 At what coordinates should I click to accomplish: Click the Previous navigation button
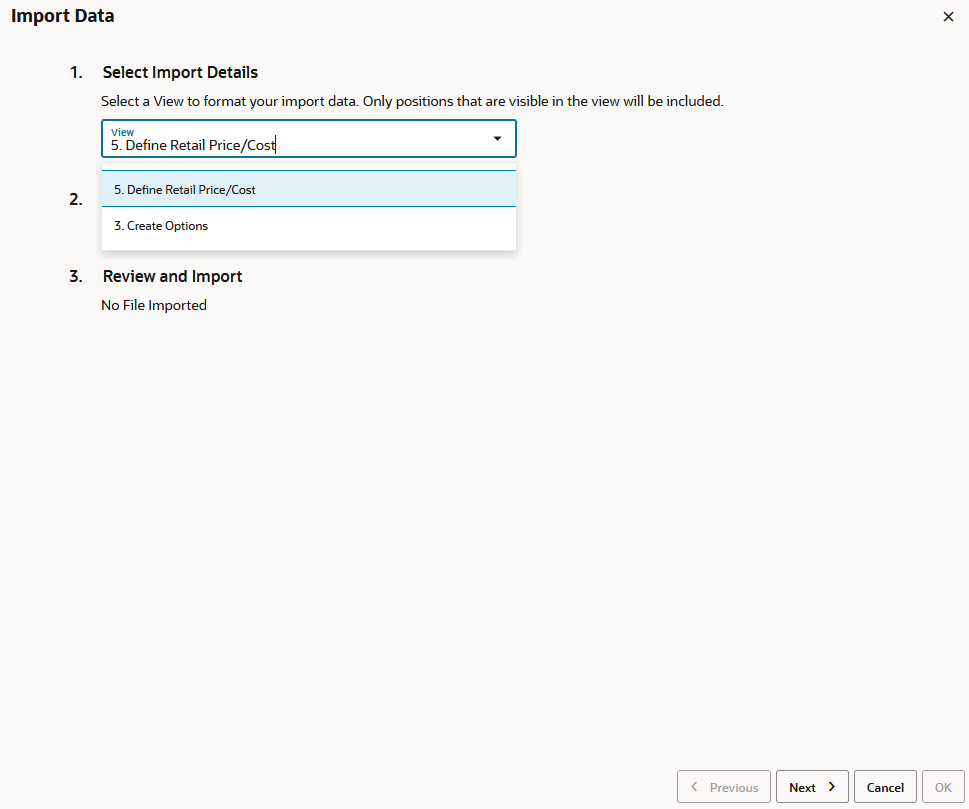[723, 787]
